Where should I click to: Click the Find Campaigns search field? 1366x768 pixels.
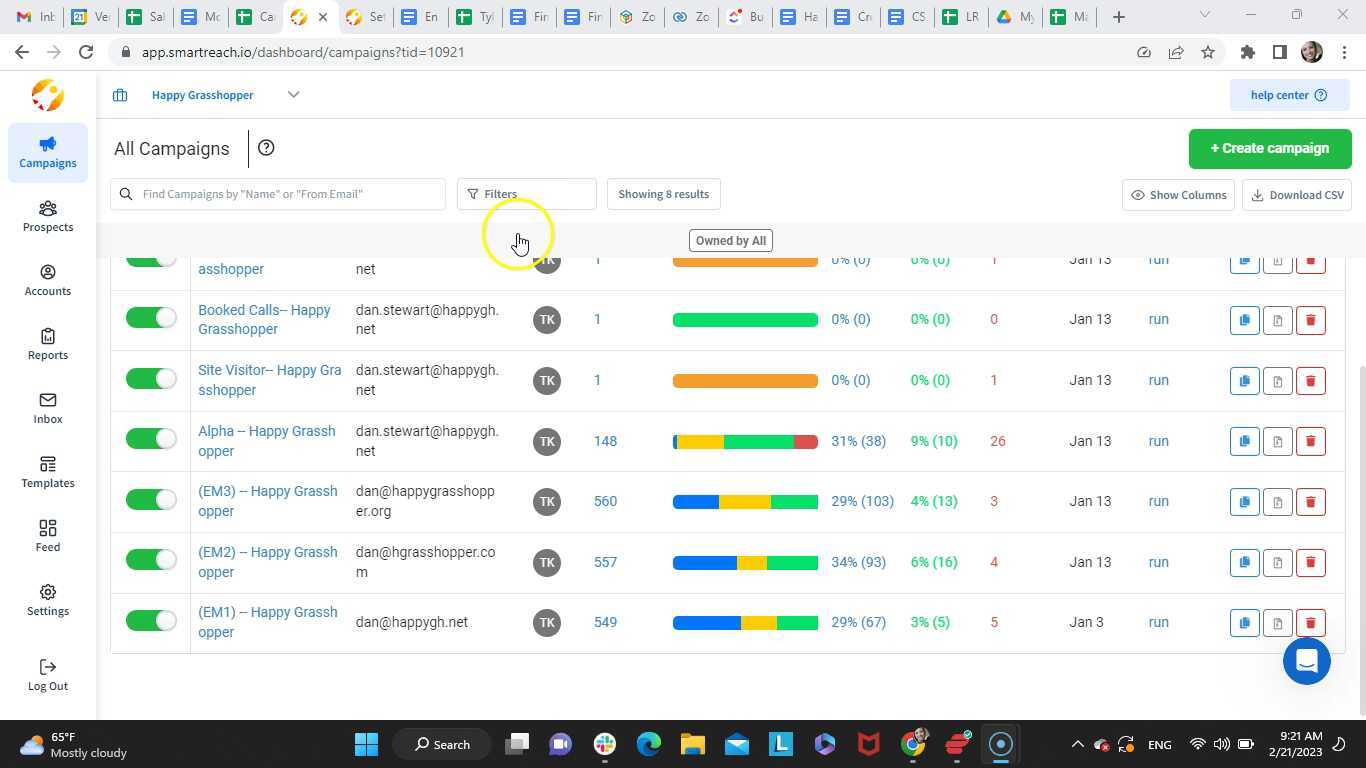point(285,194)
